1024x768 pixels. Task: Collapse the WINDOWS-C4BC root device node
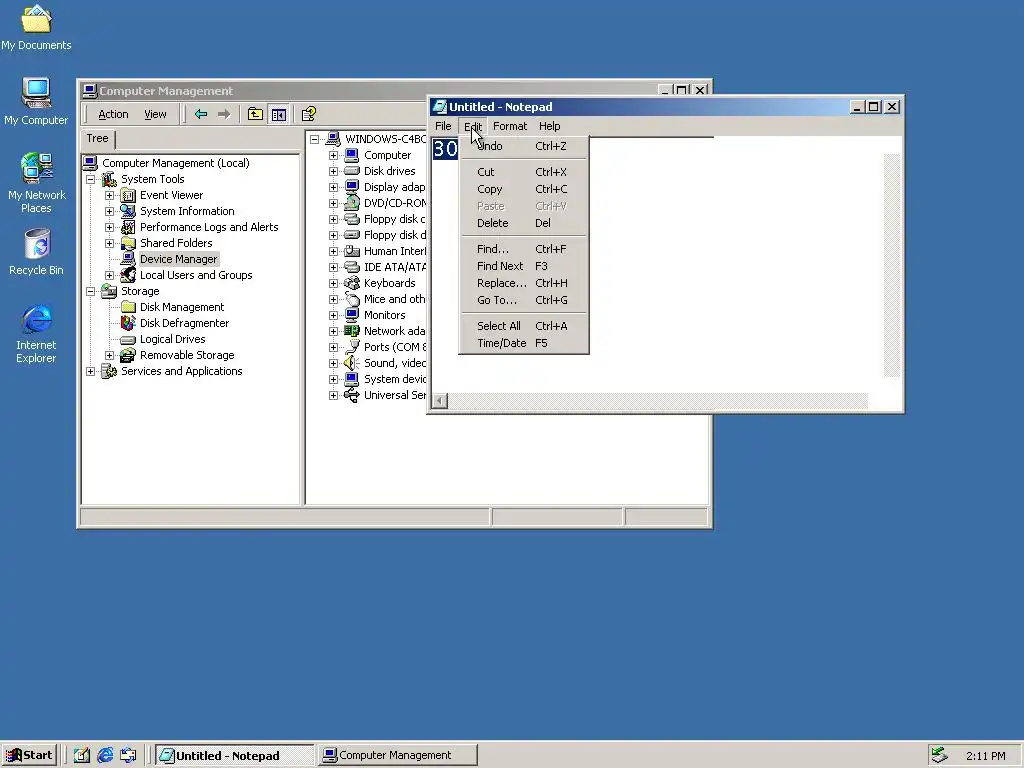click(x=315, y=139)
